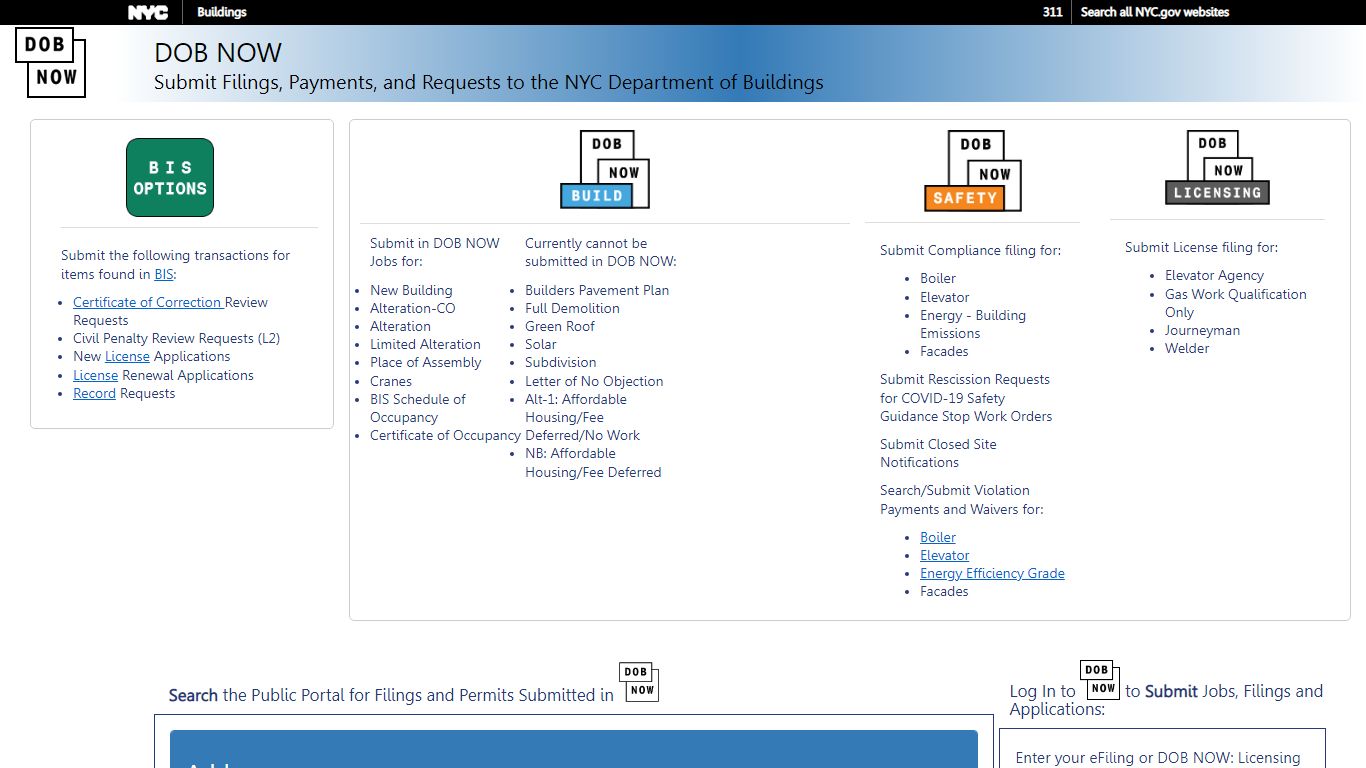
Task: Click the 311 link in the top bar
Action: (1052, 12)
